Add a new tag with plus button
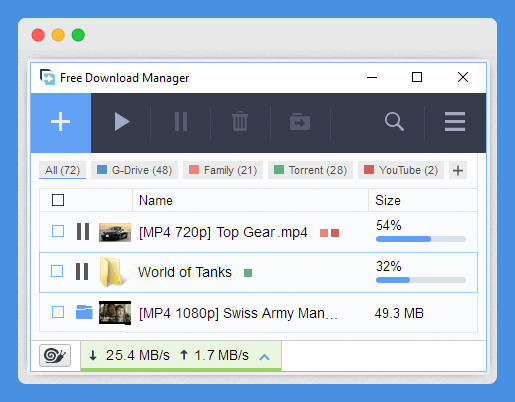The image size is (515, 402). 458,170
